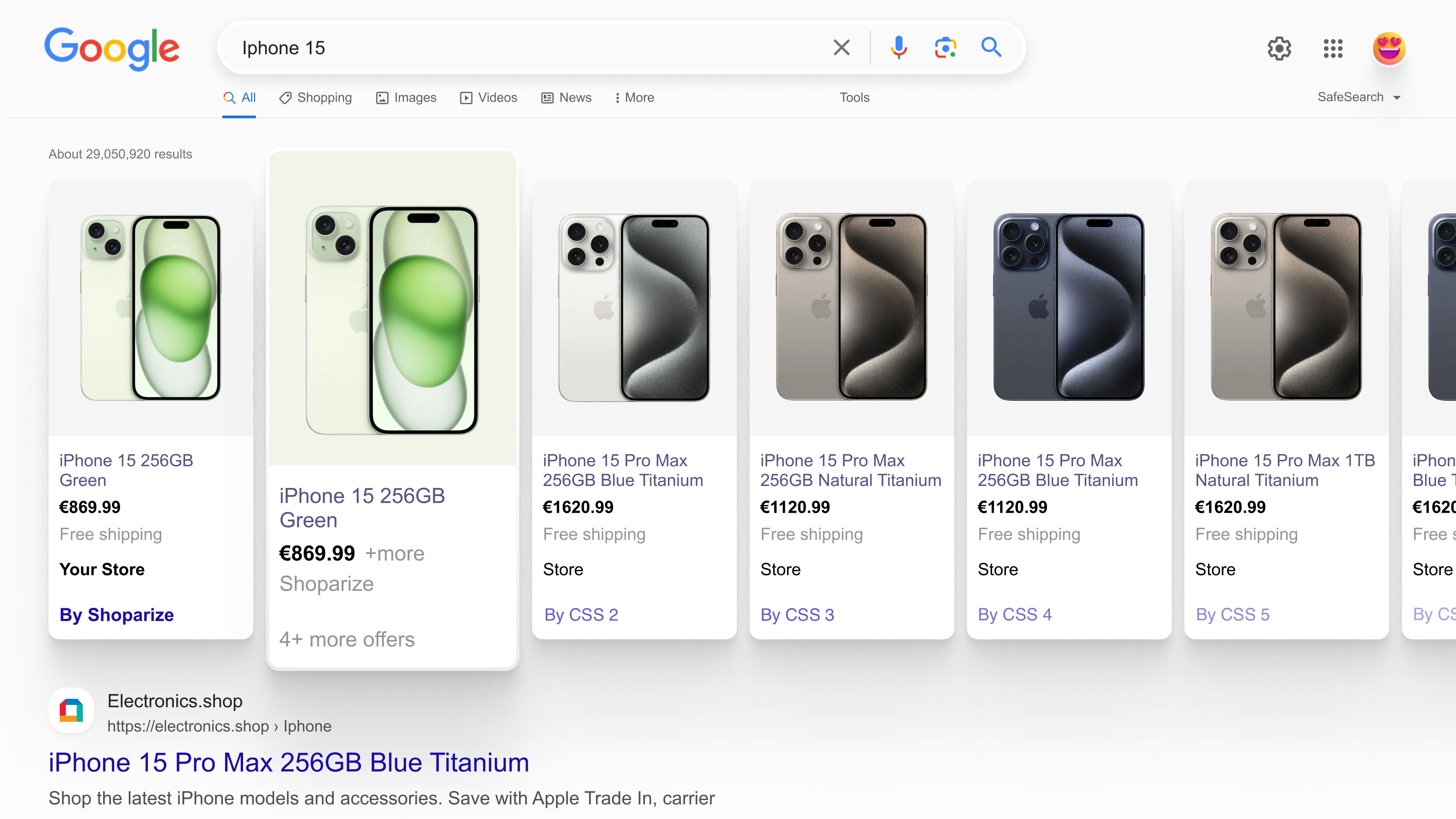Switch to the Images tab

pyautogui.click(x=406, y=98)
